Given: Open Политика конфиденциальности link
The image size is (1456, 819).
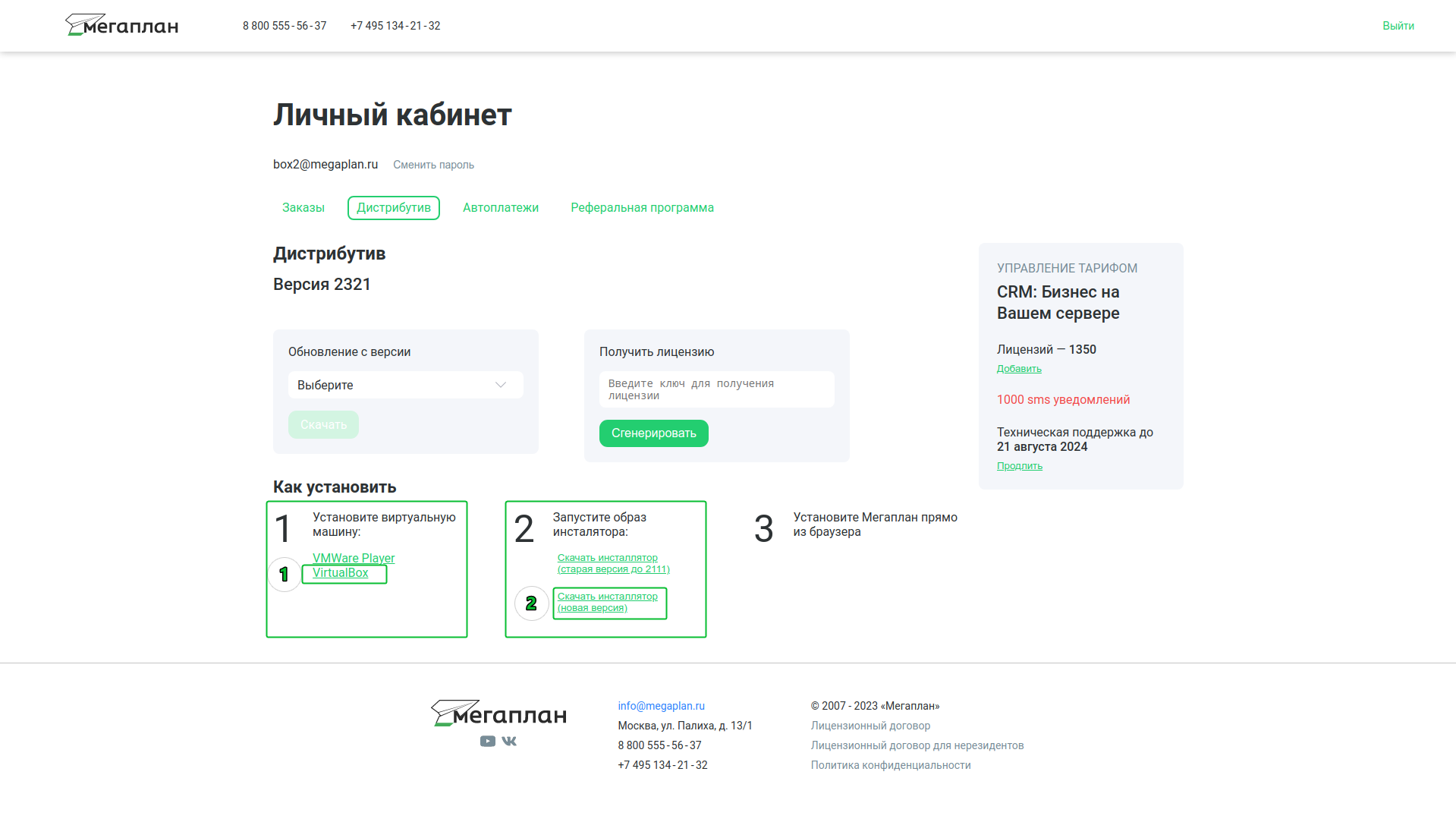Looking at the screenshot, I should coord(891,765).
